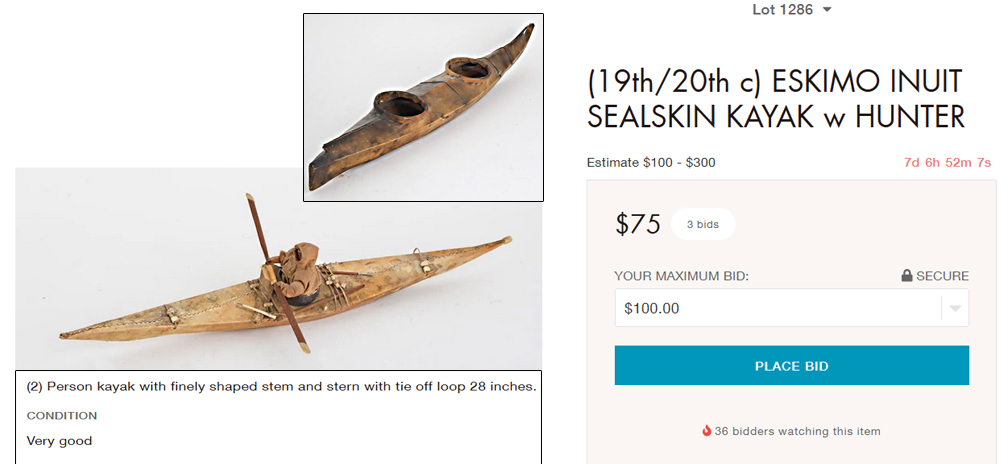1008x464 pixels.
Task: Click the CONDITION heading
Action: pos(62,415)
